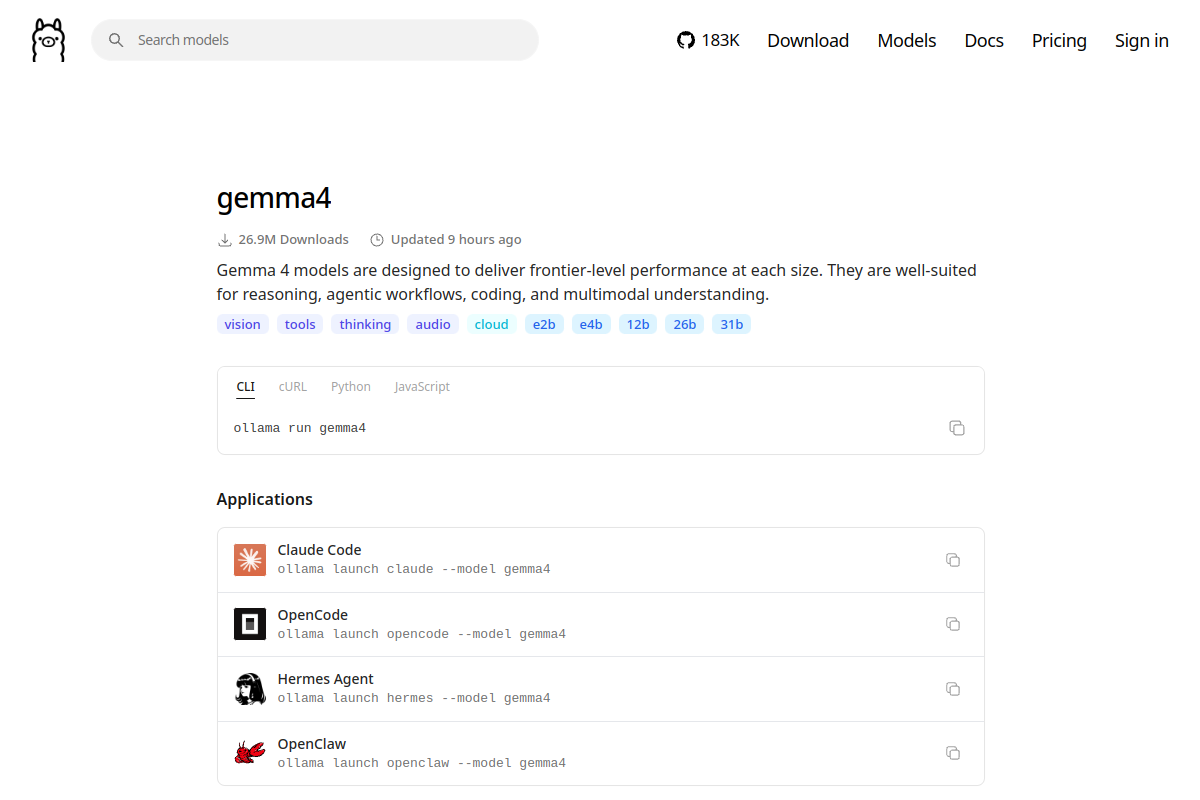Switch to the cURL tab
Screen dimensions: 1200x800
[293, 387]
